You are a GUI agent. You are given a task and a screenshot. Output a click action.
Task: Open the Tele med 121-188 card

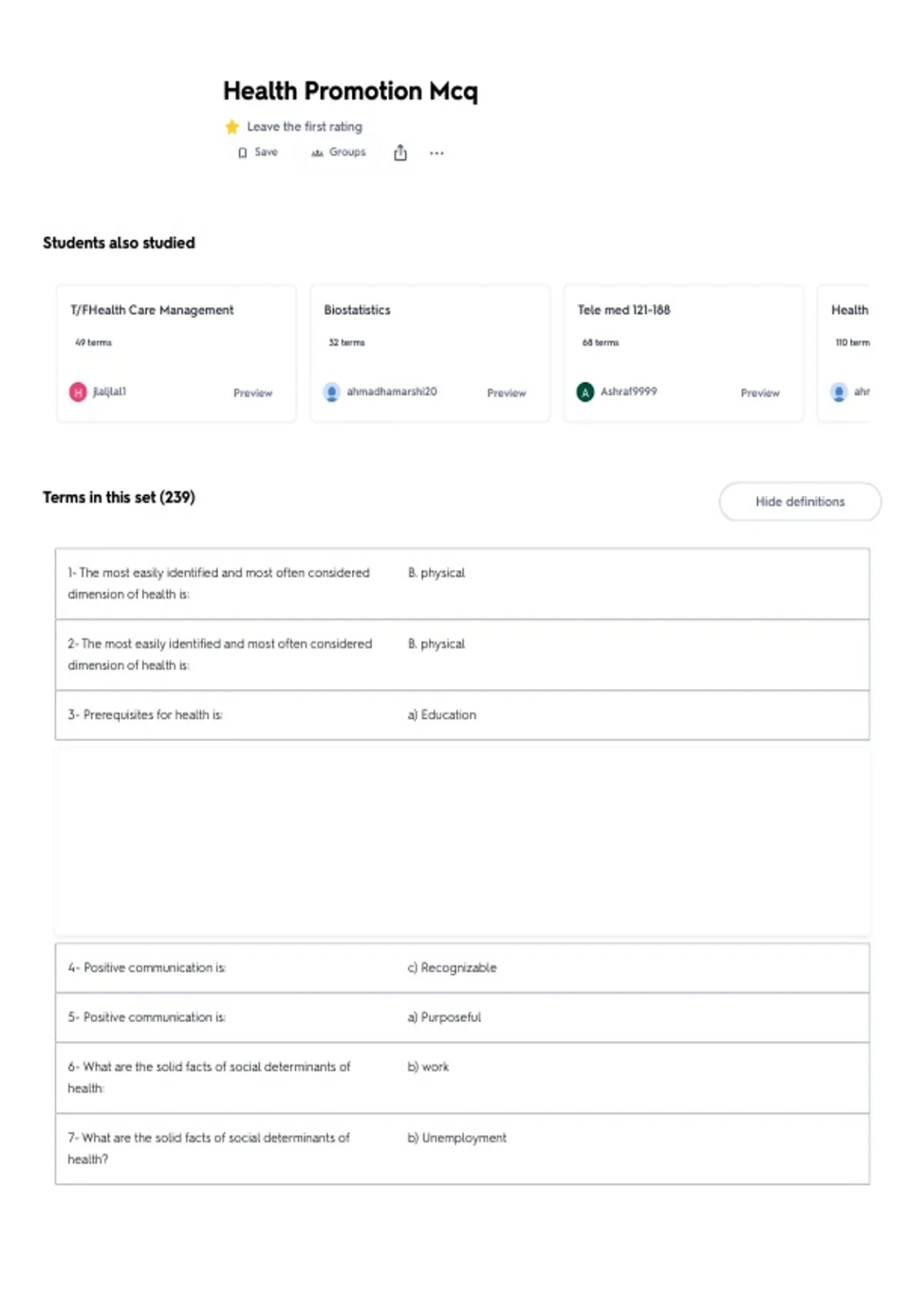[684, 353]
